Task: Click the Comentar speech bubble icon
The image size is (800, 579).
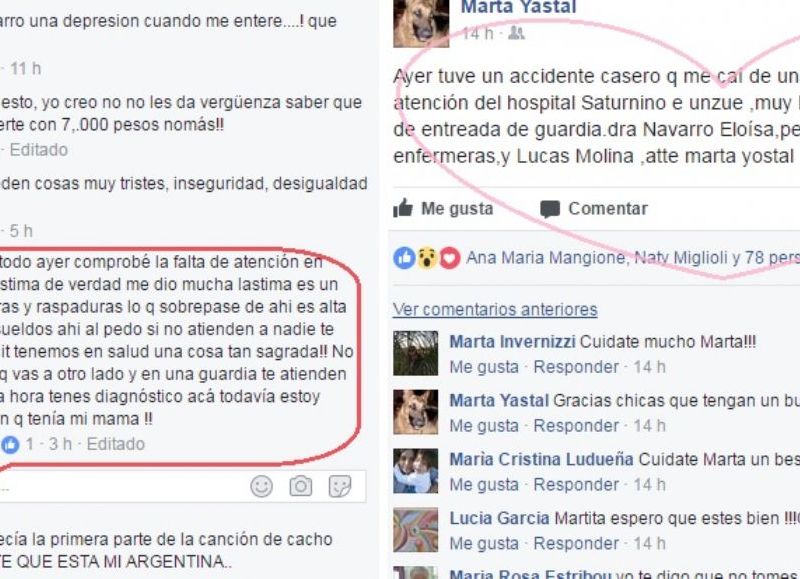Action: click(550, 209)
